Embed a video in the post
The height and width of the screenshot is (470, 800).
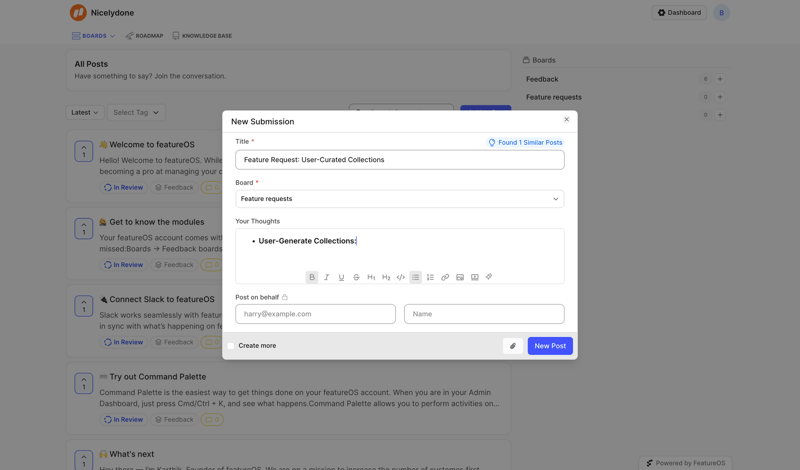coord(474,277)
